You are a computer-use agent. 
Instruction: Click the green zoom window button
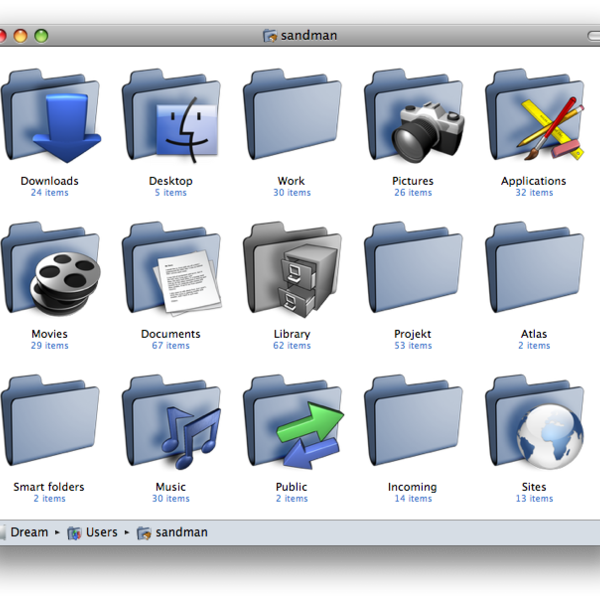click(x=41, y=36)
